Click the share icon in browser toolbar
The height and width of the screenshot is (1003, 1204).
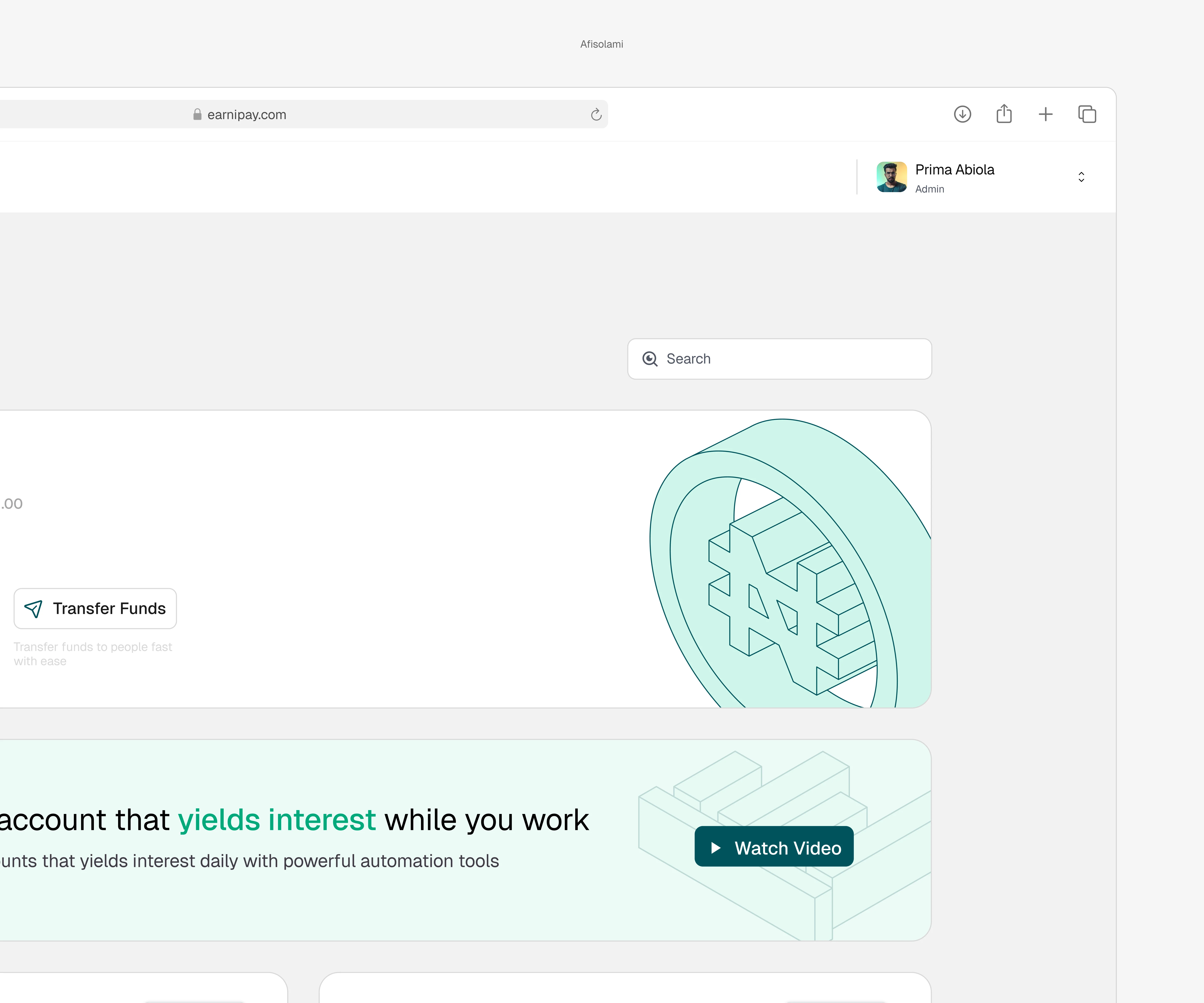tap(1004, 114)
